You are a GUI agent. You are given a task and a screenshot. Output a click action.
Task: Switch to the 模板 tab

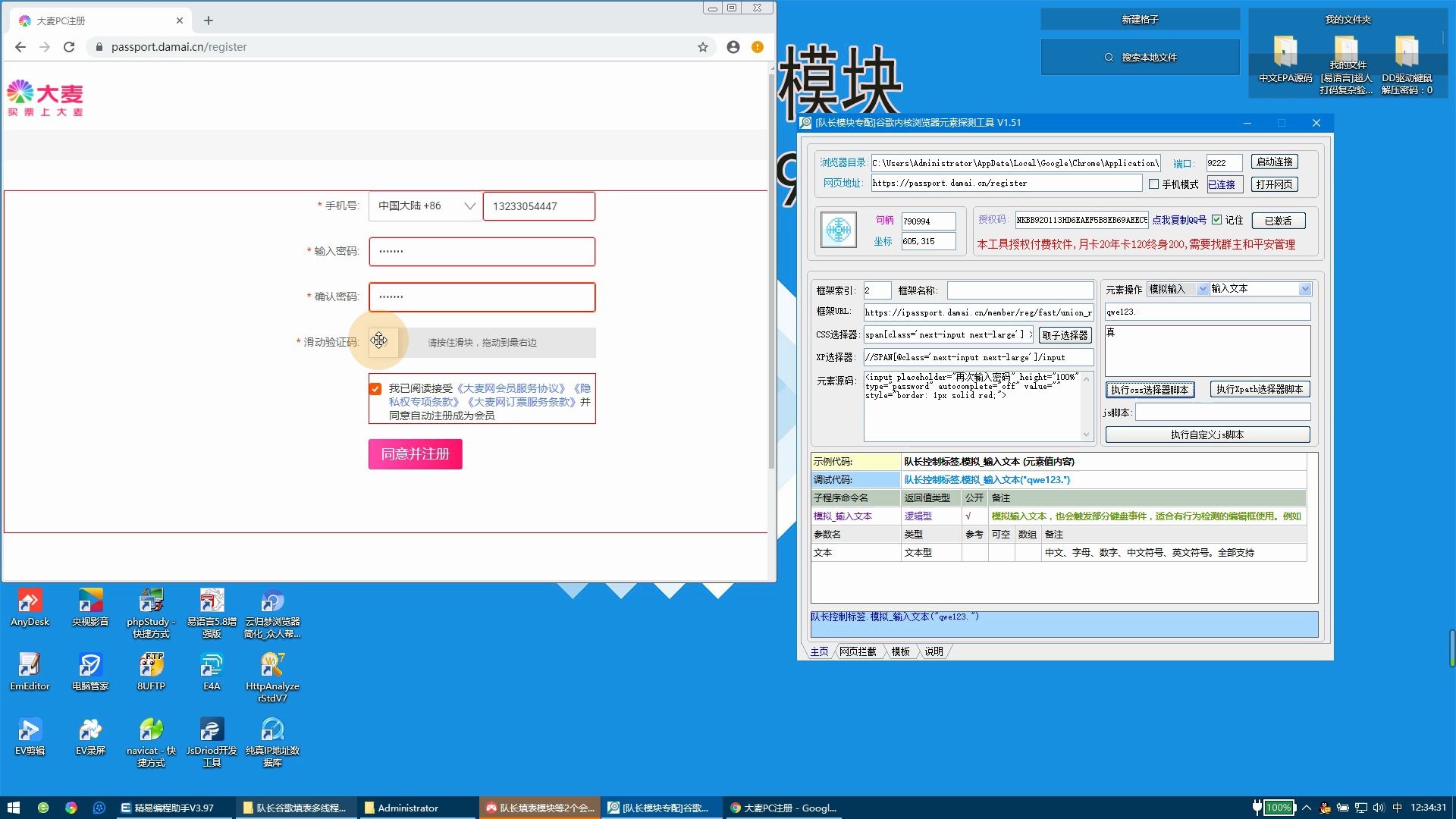(900, 651)
